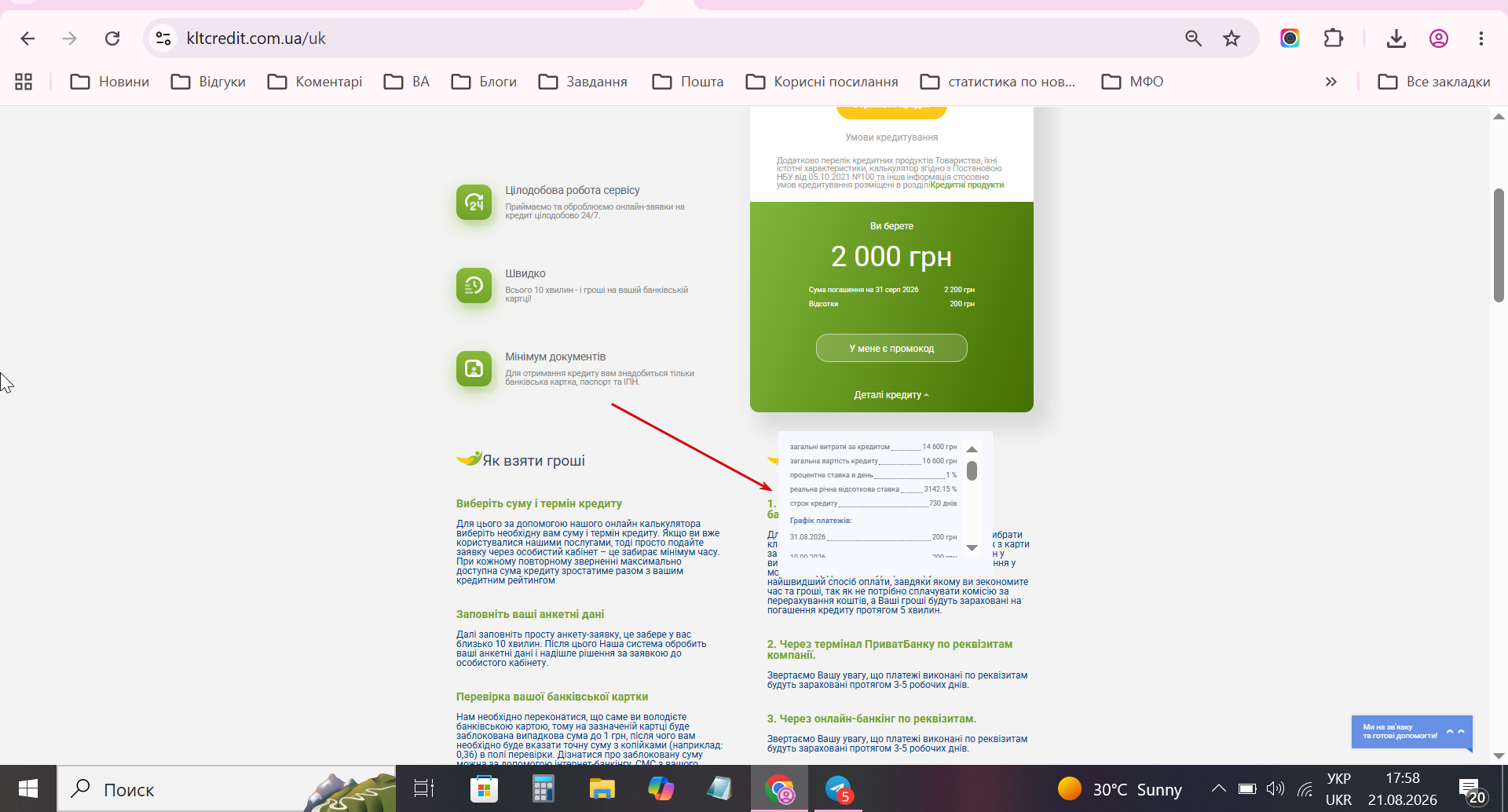This screenshot has height=812, width=1508.
Task: Open the Кредитні продукти link
Action: point(967,185)
